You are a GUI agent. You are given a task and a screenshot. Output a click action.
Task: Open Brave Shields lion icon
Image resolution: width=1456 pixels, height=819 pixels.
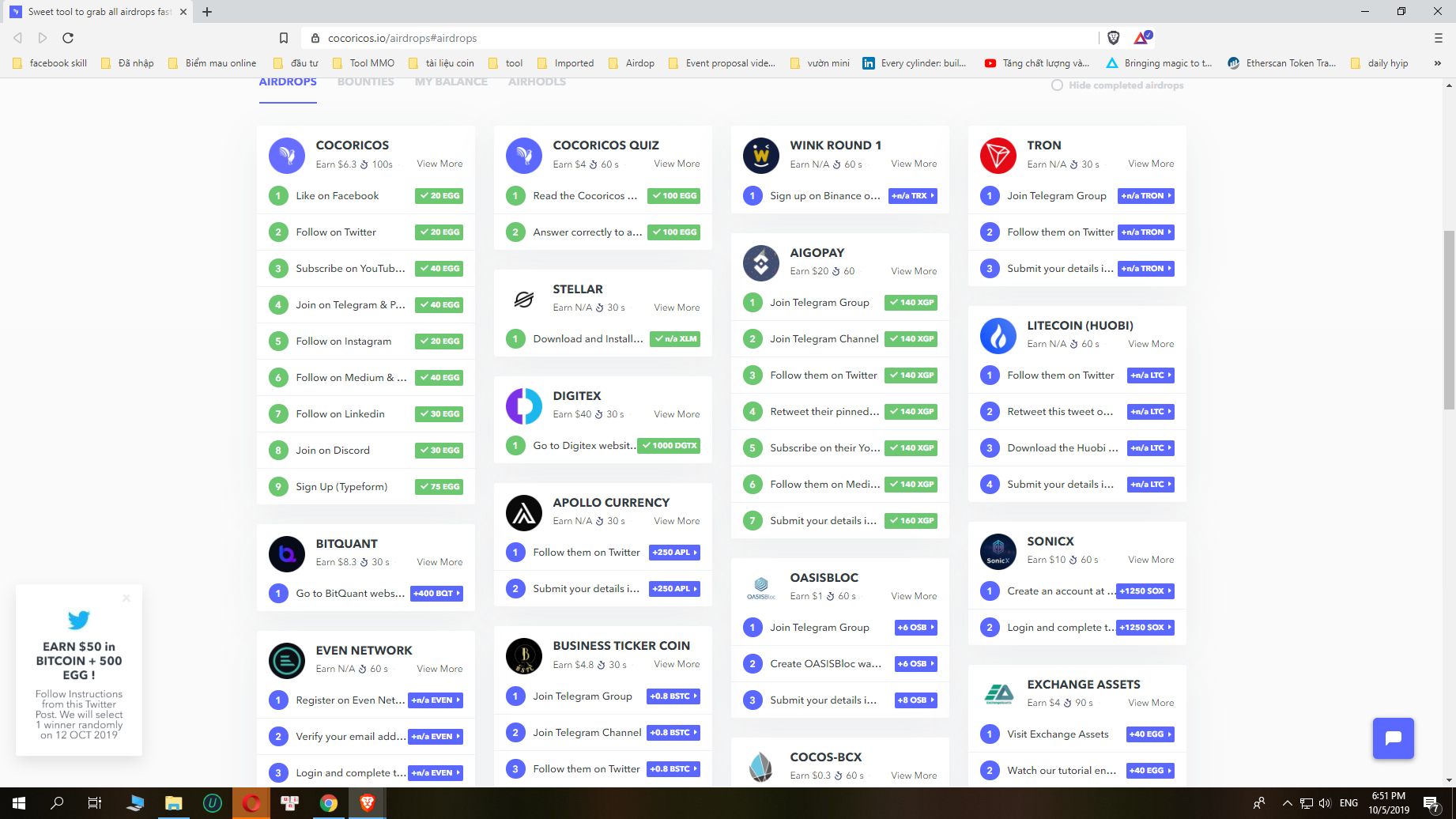click(1114, 38)
